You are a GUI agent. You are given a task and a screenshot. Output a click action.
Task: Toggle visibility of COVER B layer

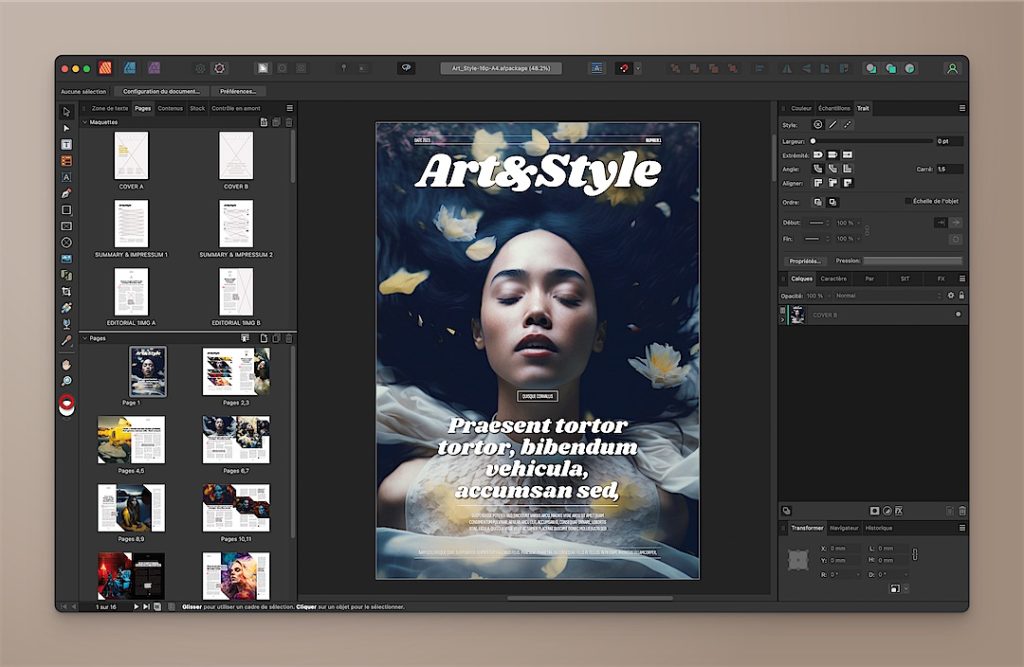pos(957,314)
